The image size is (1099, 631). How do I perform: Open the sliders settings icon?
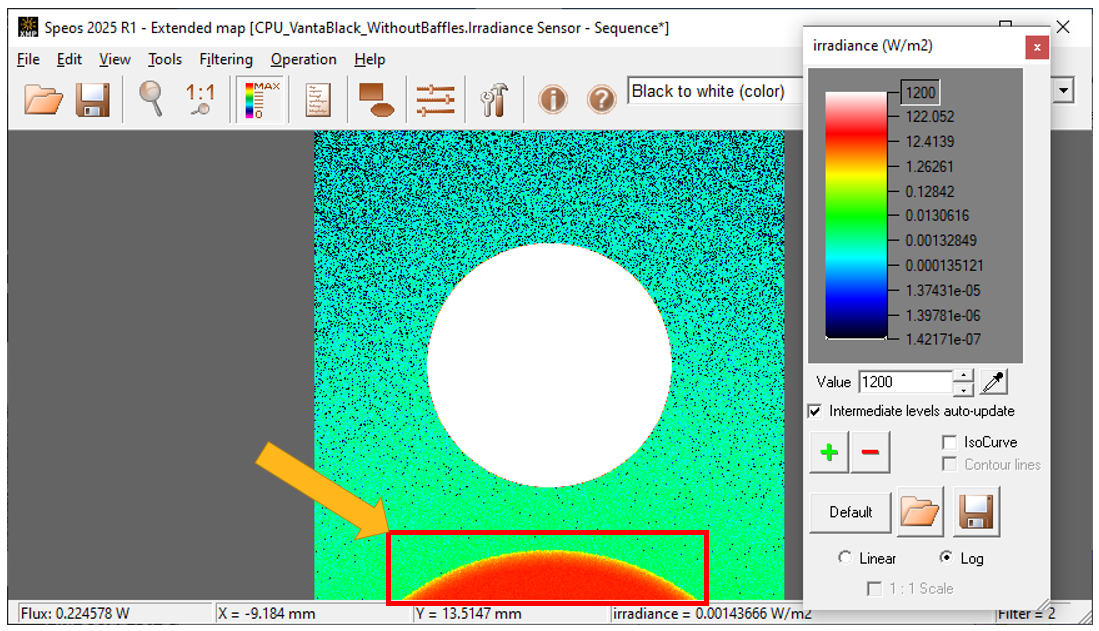tap(435, 100)
